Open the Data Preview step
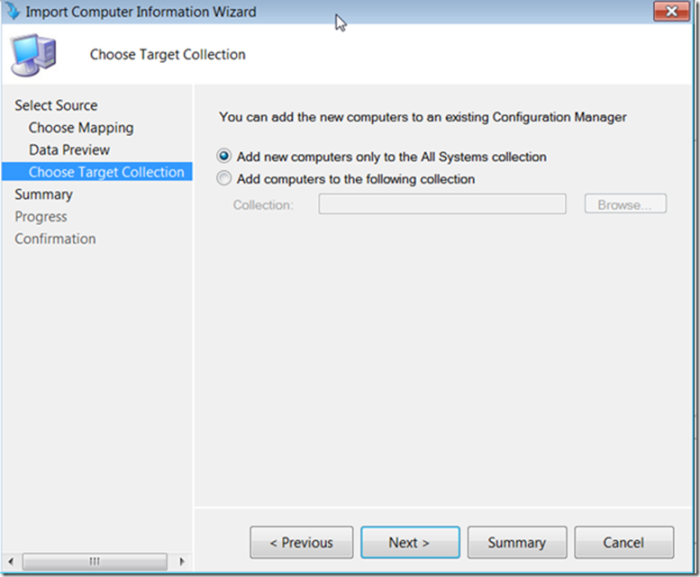The width and height of the screenshot is (700, 577). tap(69, 150)
